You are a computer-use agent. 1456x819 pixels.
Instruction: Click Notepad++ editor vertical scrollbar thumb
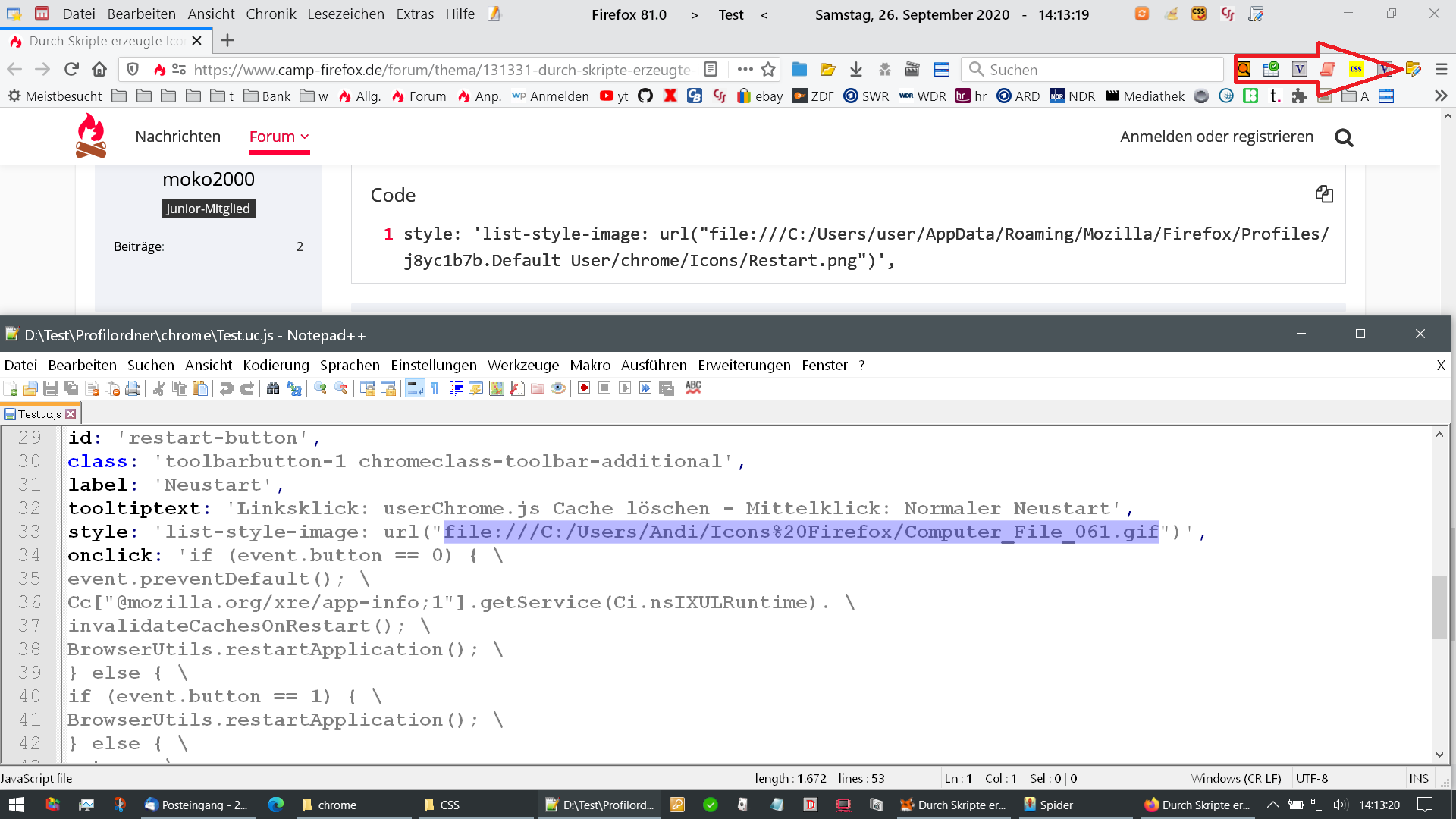coord(1439,607)
